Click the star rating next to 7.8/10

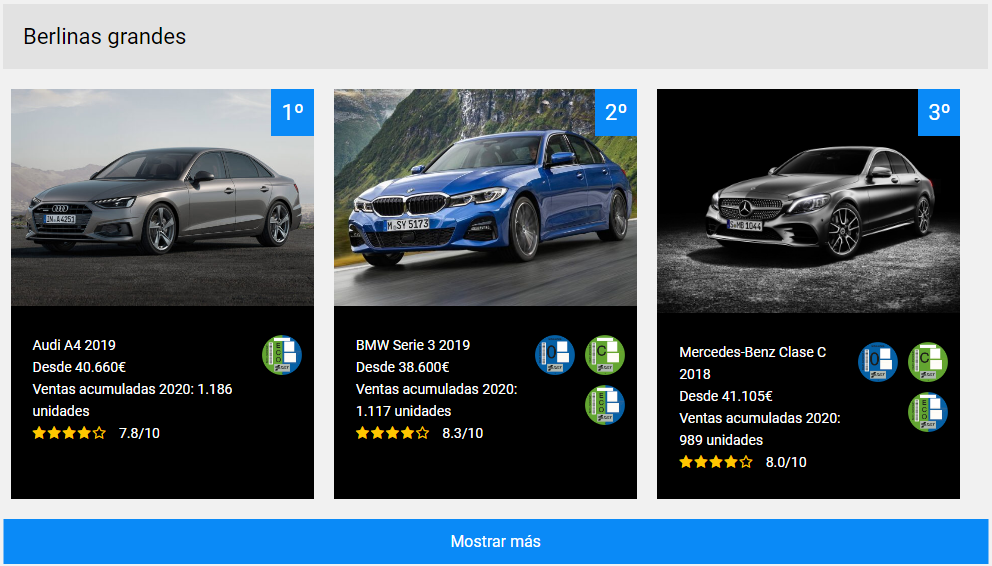(x=69, y=433)
